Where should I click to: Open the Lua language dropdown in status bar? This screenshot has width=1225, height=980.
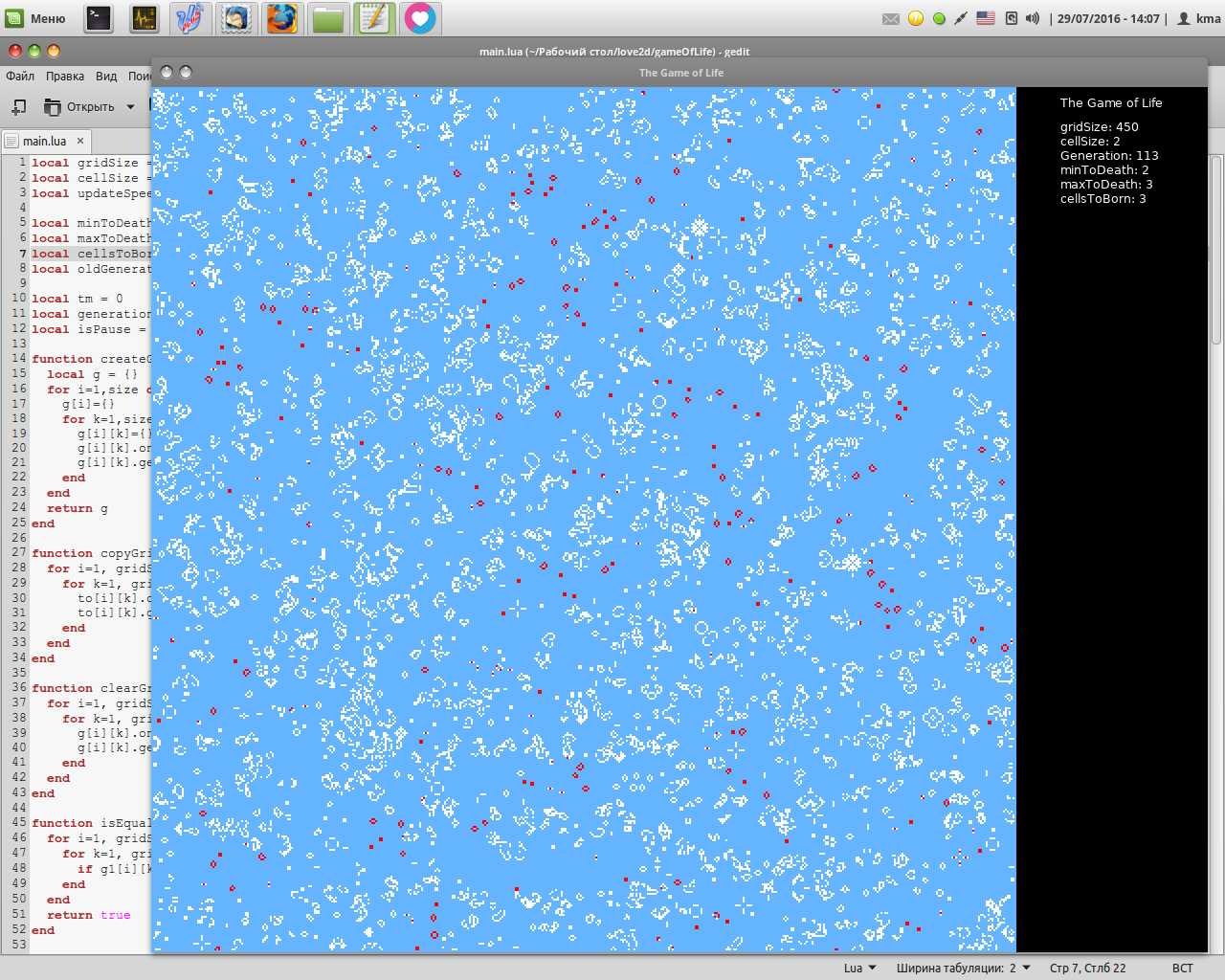[x=860, y=968]
